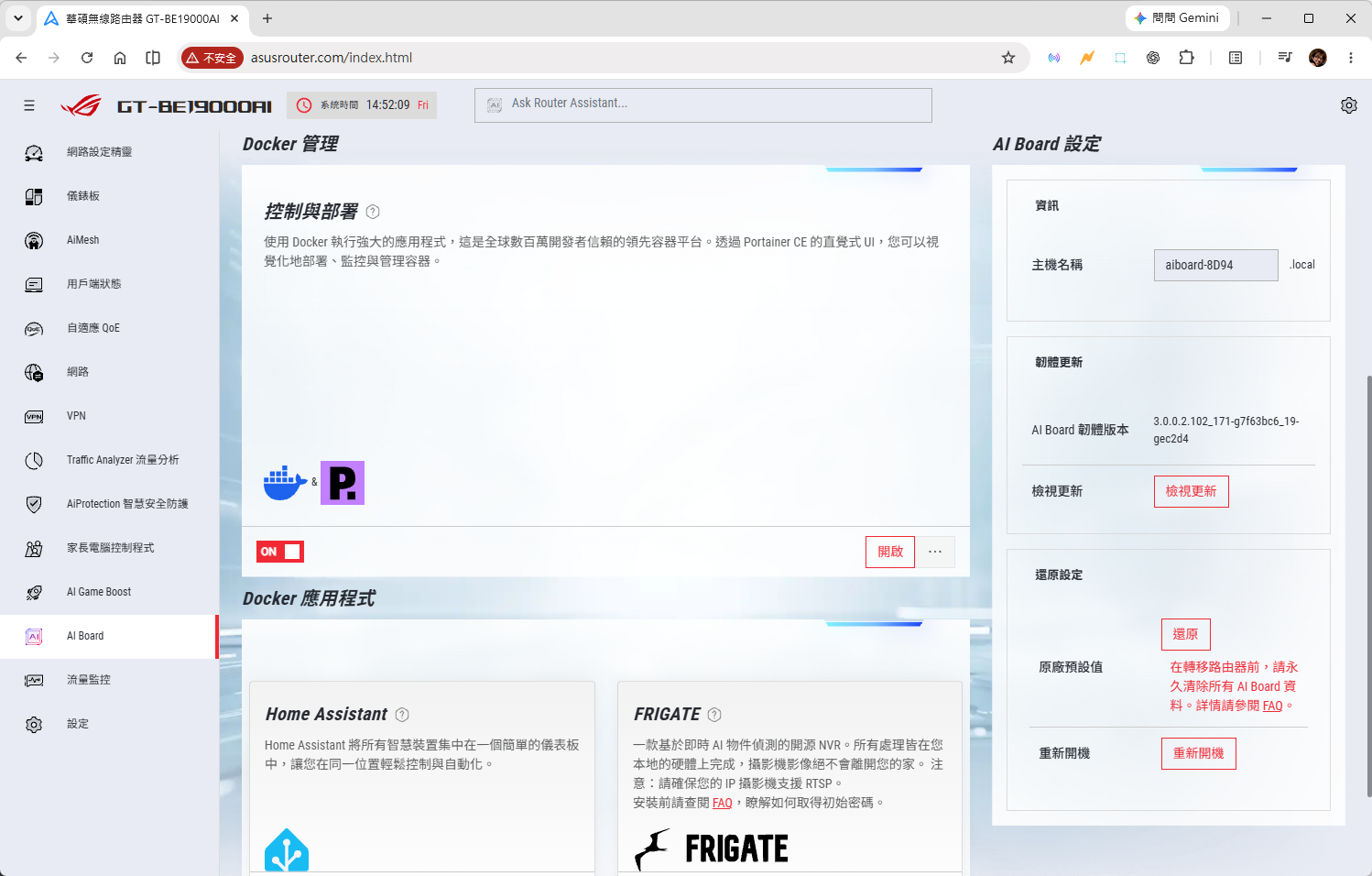Click the browser address bar URL
This screenshot has width=1372, height=876.
pyautogui.click(x=332, y=58)
